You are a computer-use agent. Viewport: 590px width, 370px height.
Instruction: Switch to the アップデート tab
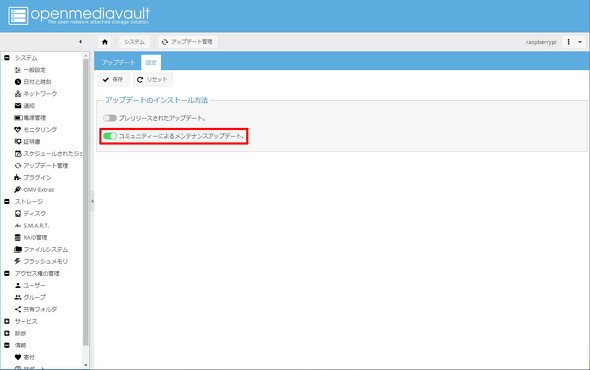(118, 62)
